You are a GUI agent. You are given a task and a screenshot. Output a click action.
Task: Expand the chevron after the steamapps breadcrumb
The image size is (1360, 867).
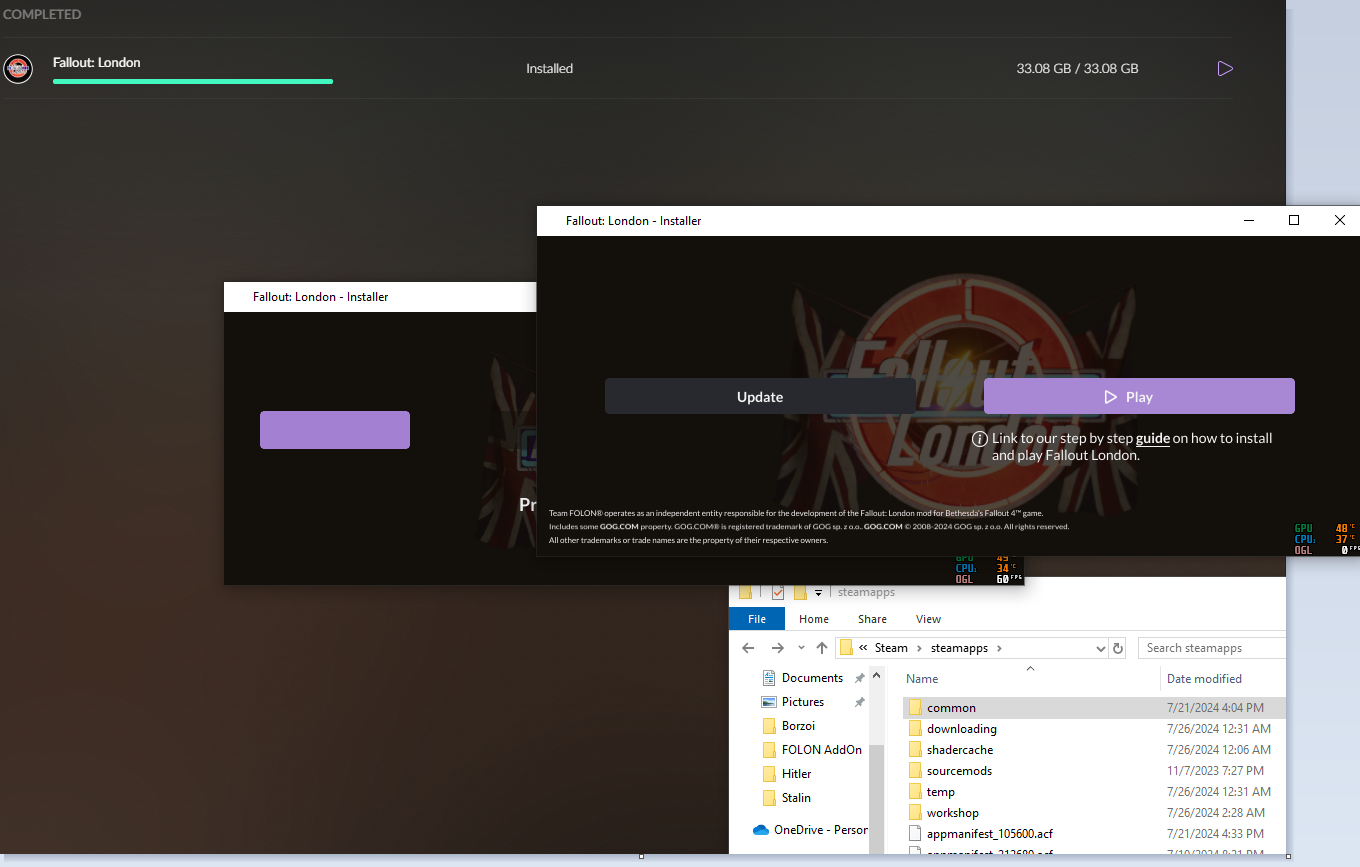[x=998, y=648]
